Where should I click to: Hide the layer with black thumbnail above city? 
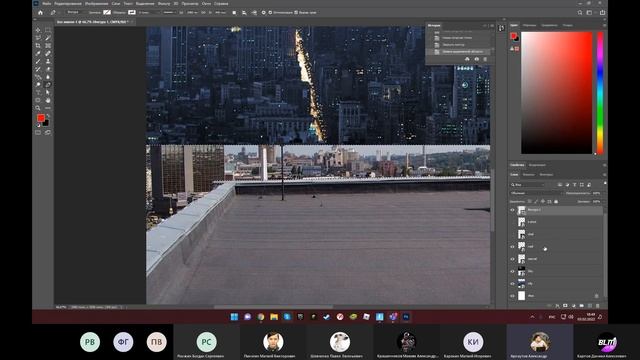(512, 271)
